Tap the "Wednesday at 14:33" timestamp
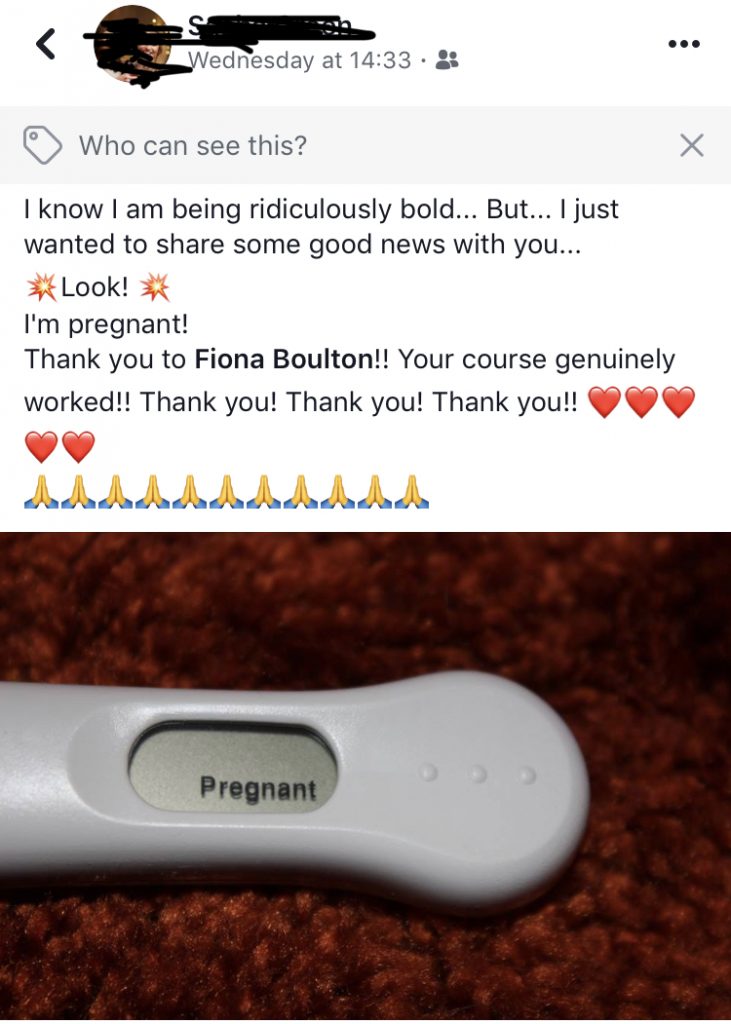Viewport: 731px width, 1024px height. coord(300,60)
